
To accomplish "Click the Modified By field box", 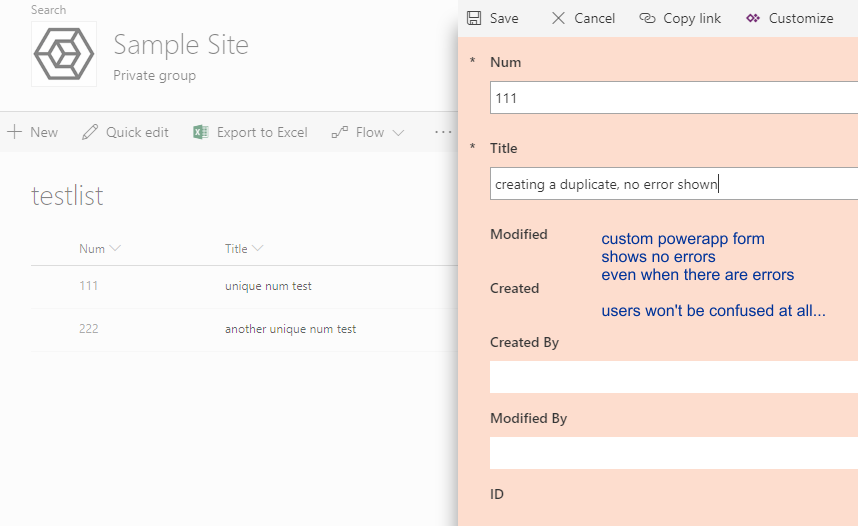I will click(674, 452).
